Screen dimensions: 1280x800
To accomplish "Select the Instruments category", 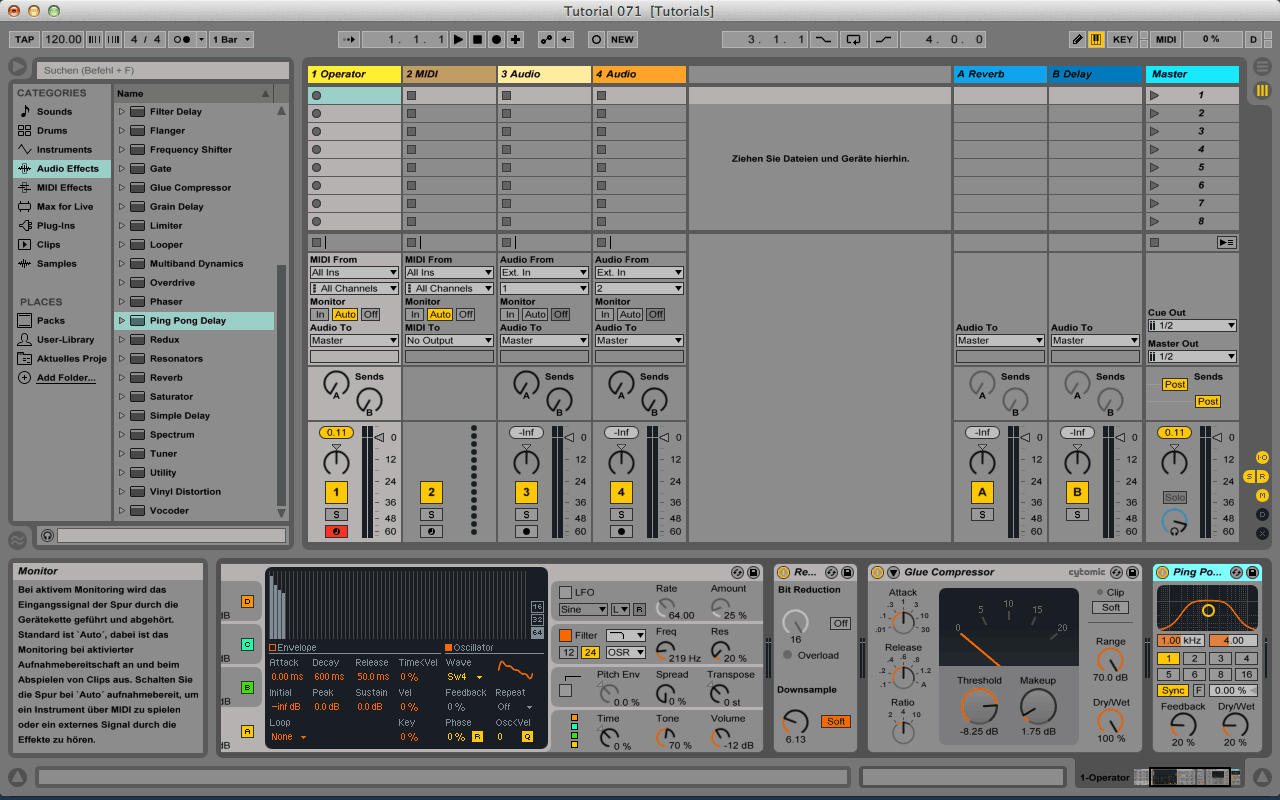I will click(x=64, y=150).
